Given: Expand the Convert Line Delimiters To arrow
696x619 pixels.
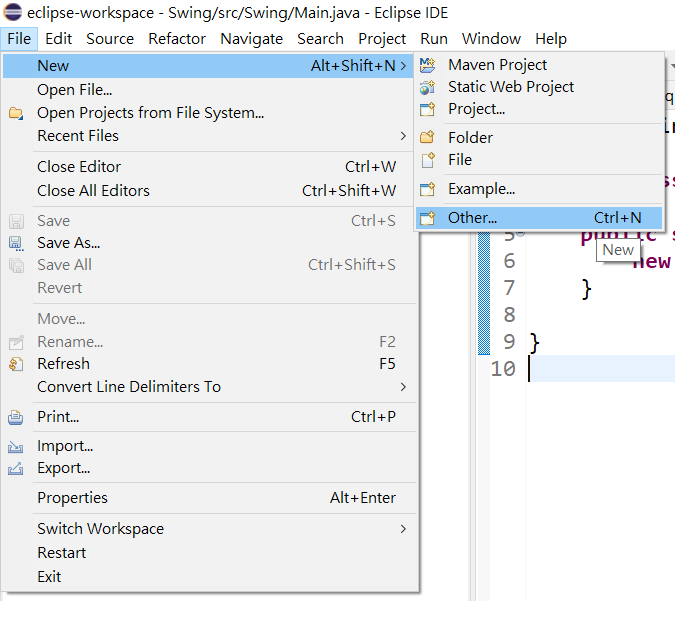Looking at the screenshot, I should tap(403, 387).
